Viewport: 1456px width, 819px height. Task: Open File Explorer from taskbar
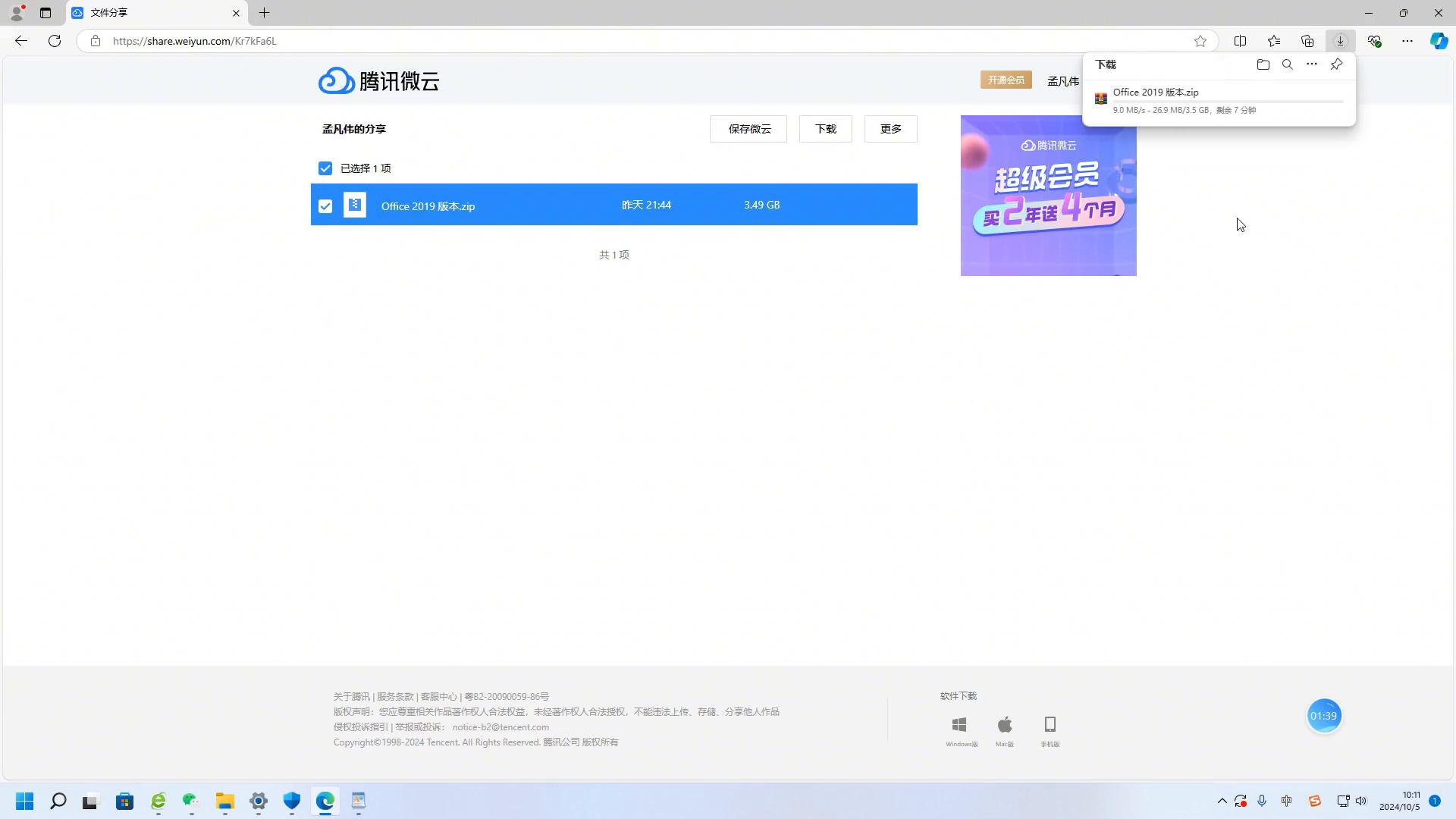point(224,801)
